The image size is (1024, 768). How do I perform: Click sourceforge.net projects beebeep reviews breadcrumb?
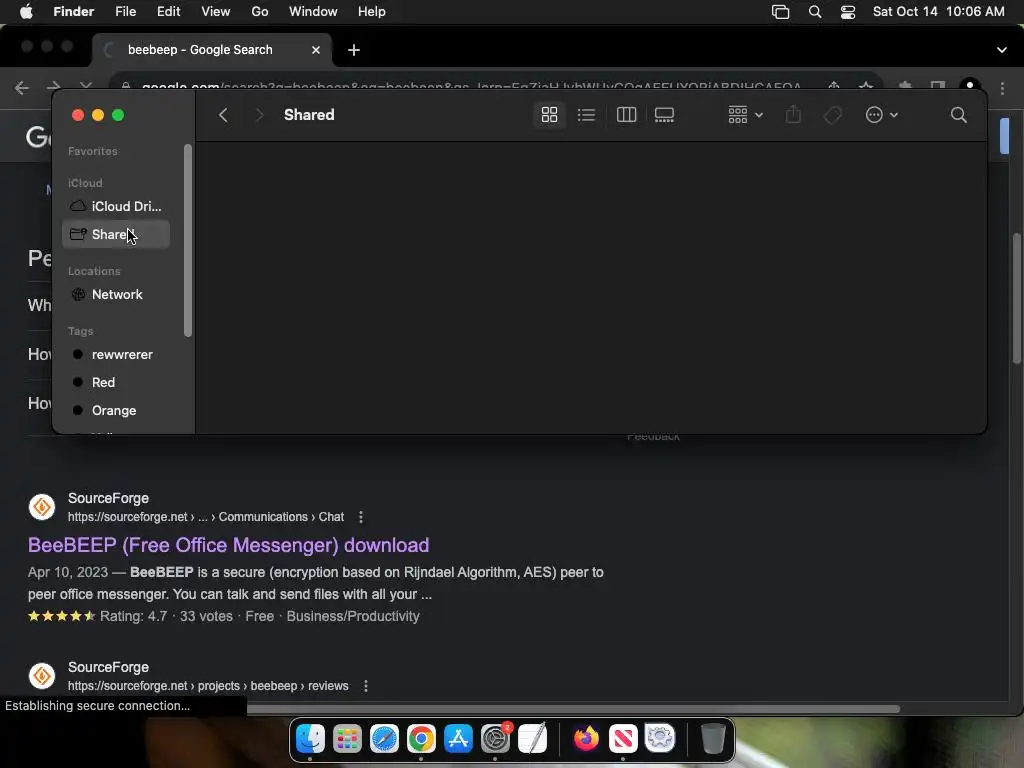tap(208, 686)
